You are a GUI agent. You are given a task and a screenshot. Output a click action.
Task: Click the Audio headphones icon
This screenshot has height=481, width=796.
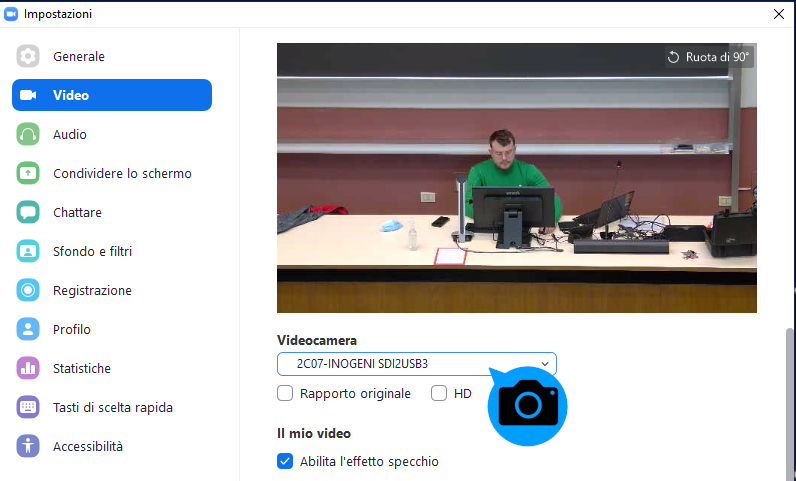pyautogui.click(x=28, y=134)
